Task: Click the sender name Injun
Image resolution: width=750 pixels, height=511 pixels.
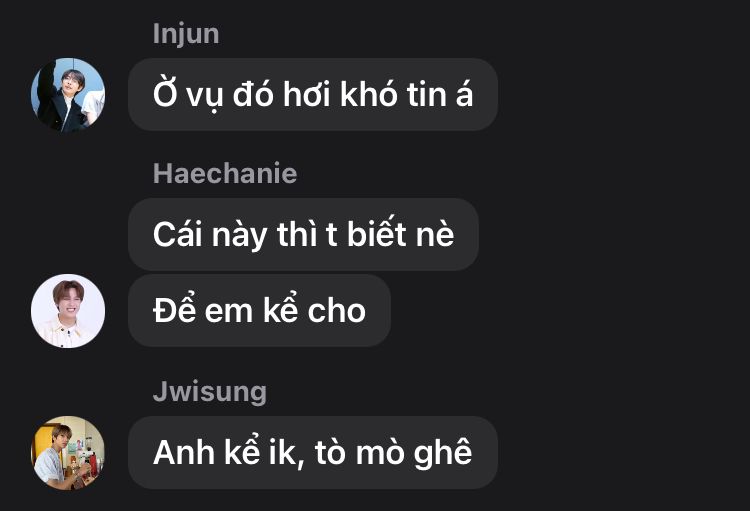Action: (x=186, y=34)
